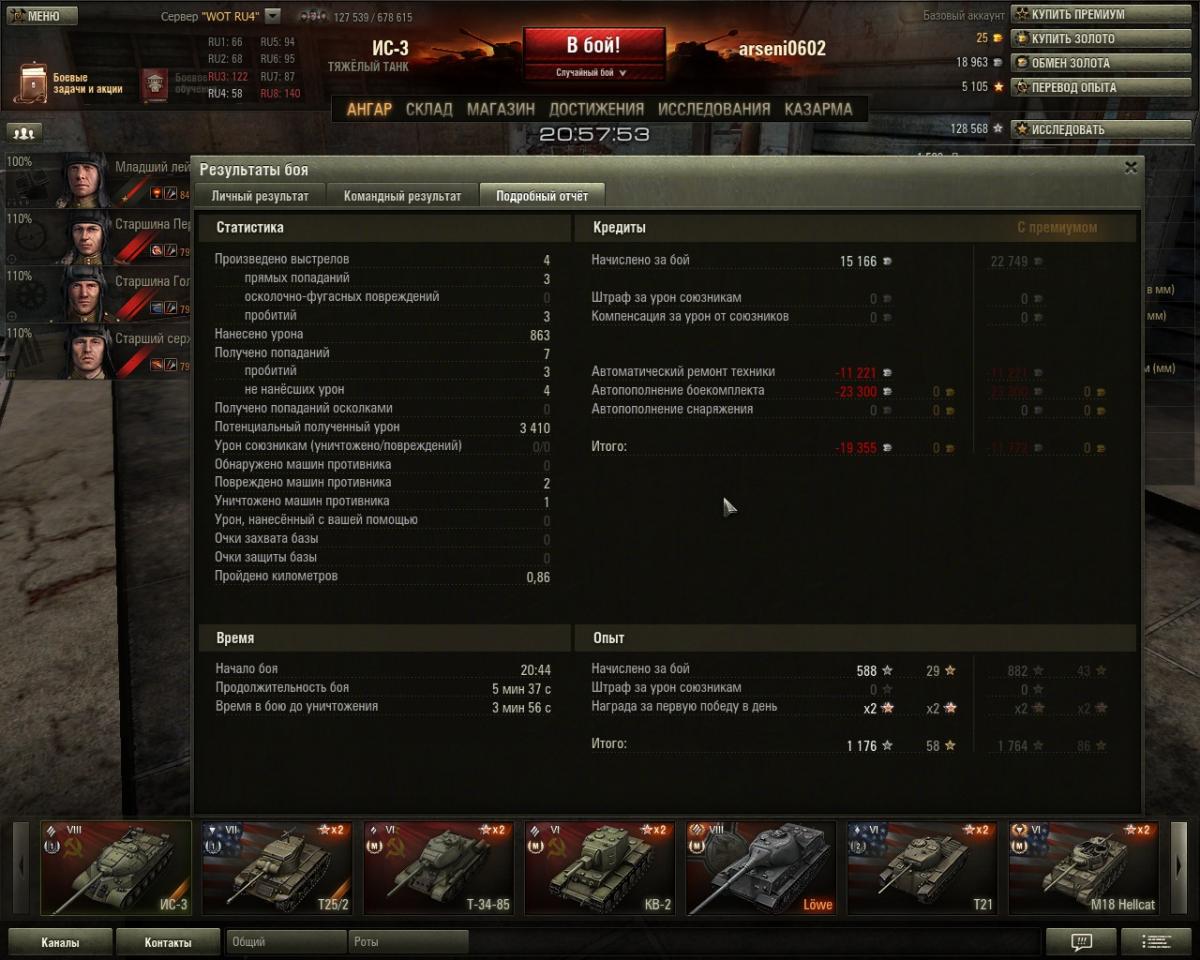The image size is (1200, 960).
Task: Click ОБМЕН ЗОЛОТА button
Action: (x=1103, y=62)
